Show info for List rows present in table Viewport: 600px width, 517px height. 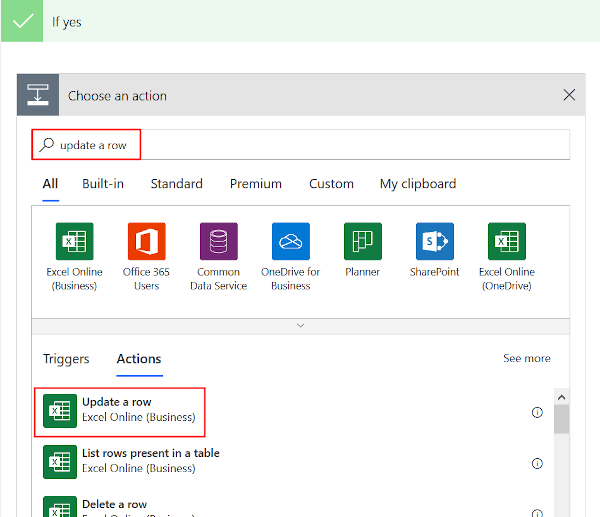pos(537,463)
